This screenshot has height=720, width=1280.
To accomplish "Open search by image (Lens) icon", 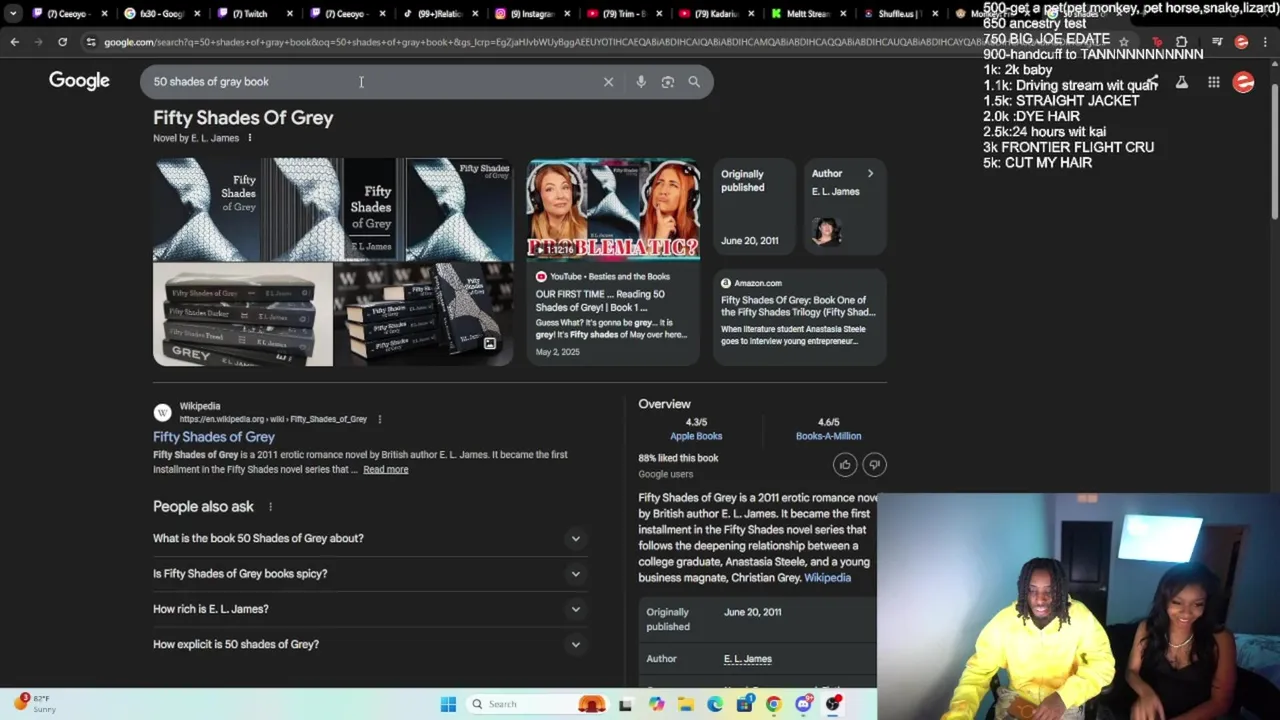I will pyautogui.click(x=668, y=82).
